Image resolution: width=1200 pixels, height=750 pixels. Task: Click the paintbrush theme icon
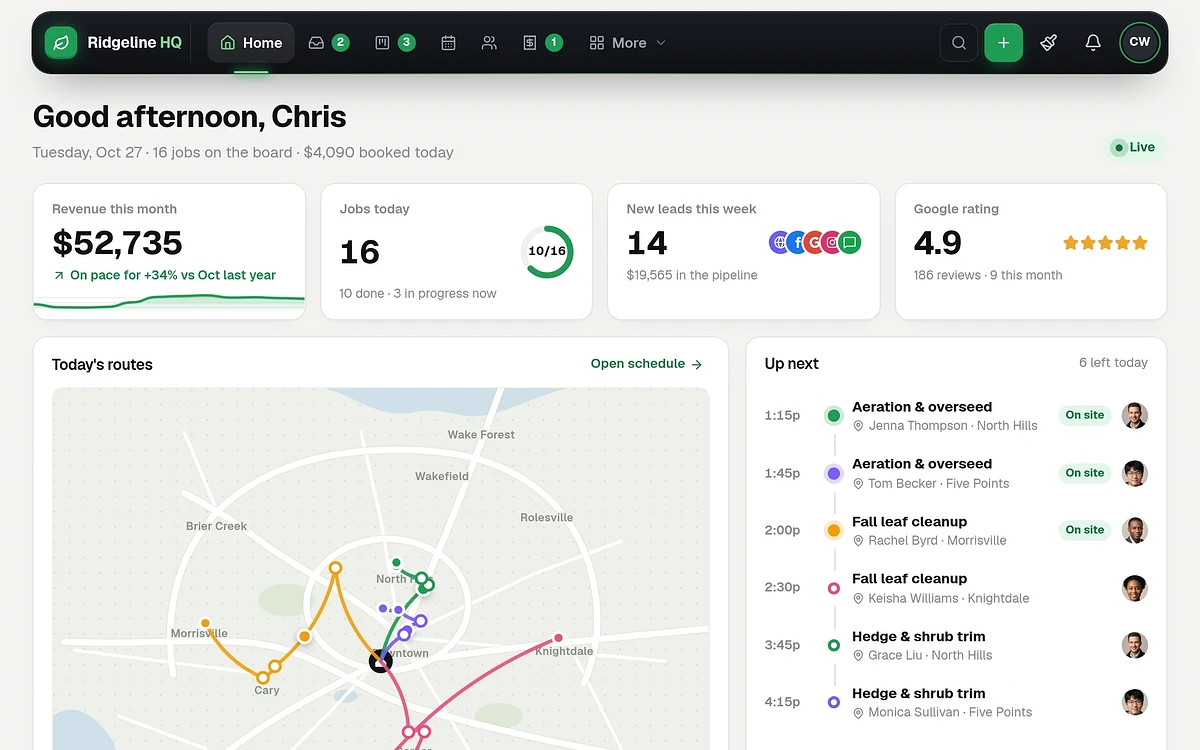coord(1048,43)
